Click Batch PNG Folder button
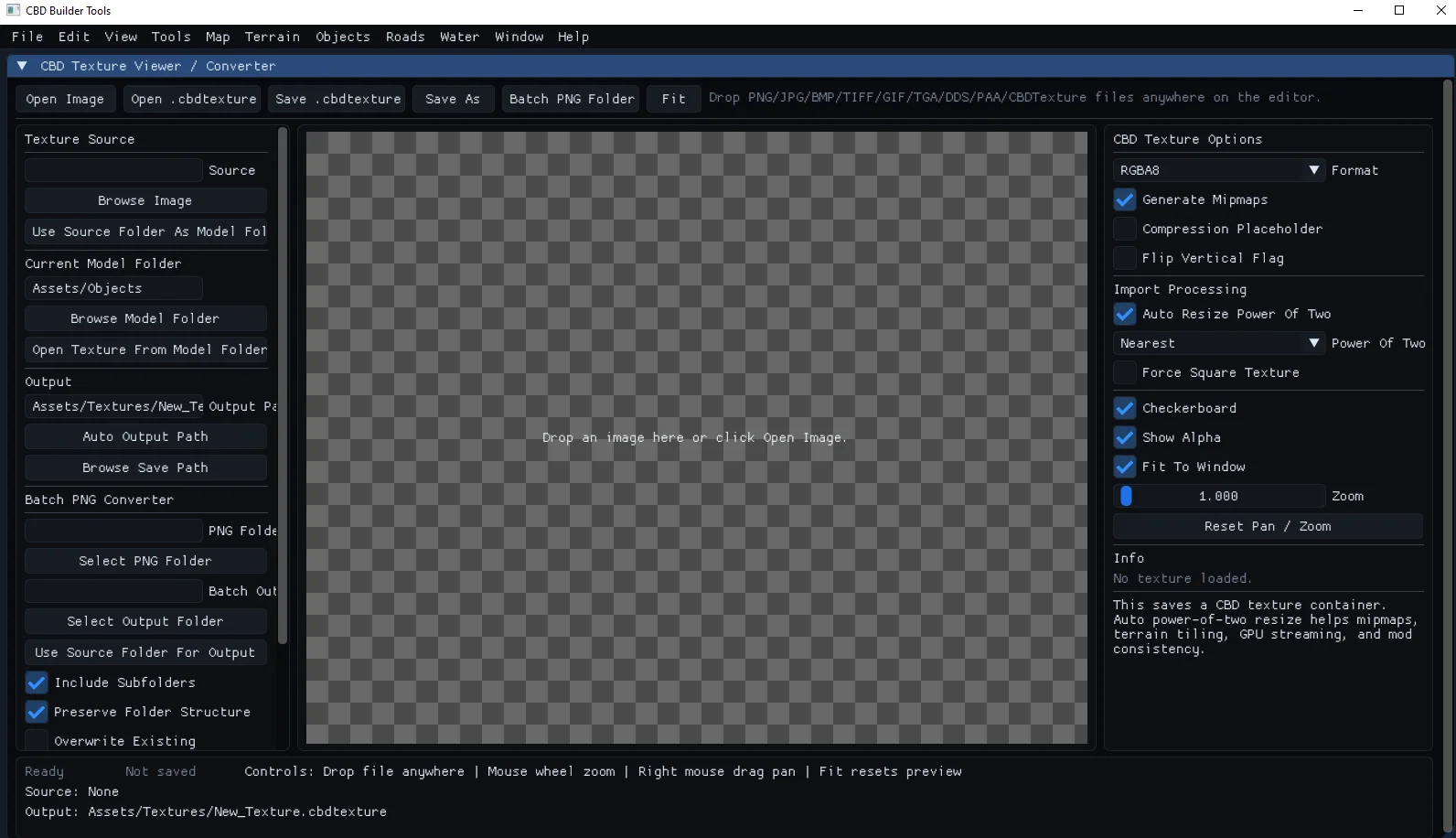 tap(572, 99)
